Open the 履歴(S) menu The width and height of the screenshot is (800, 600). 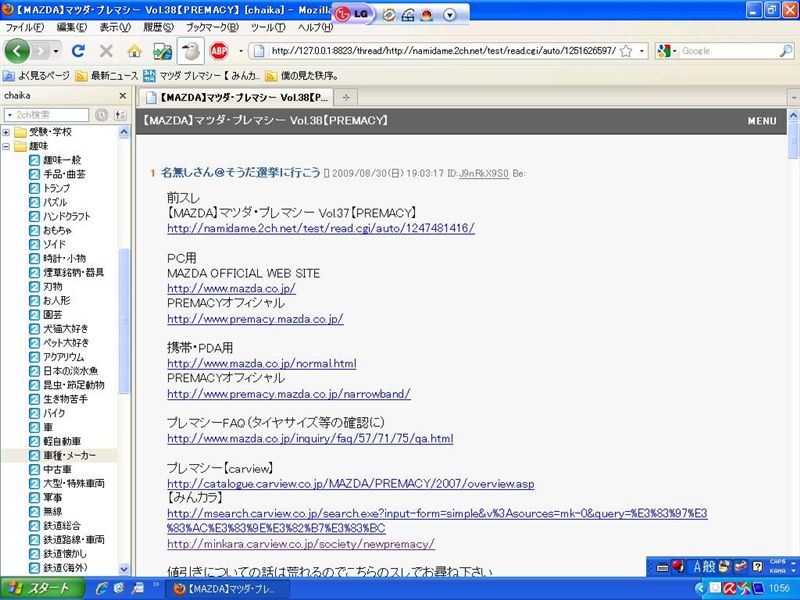(x=159, y=27)
